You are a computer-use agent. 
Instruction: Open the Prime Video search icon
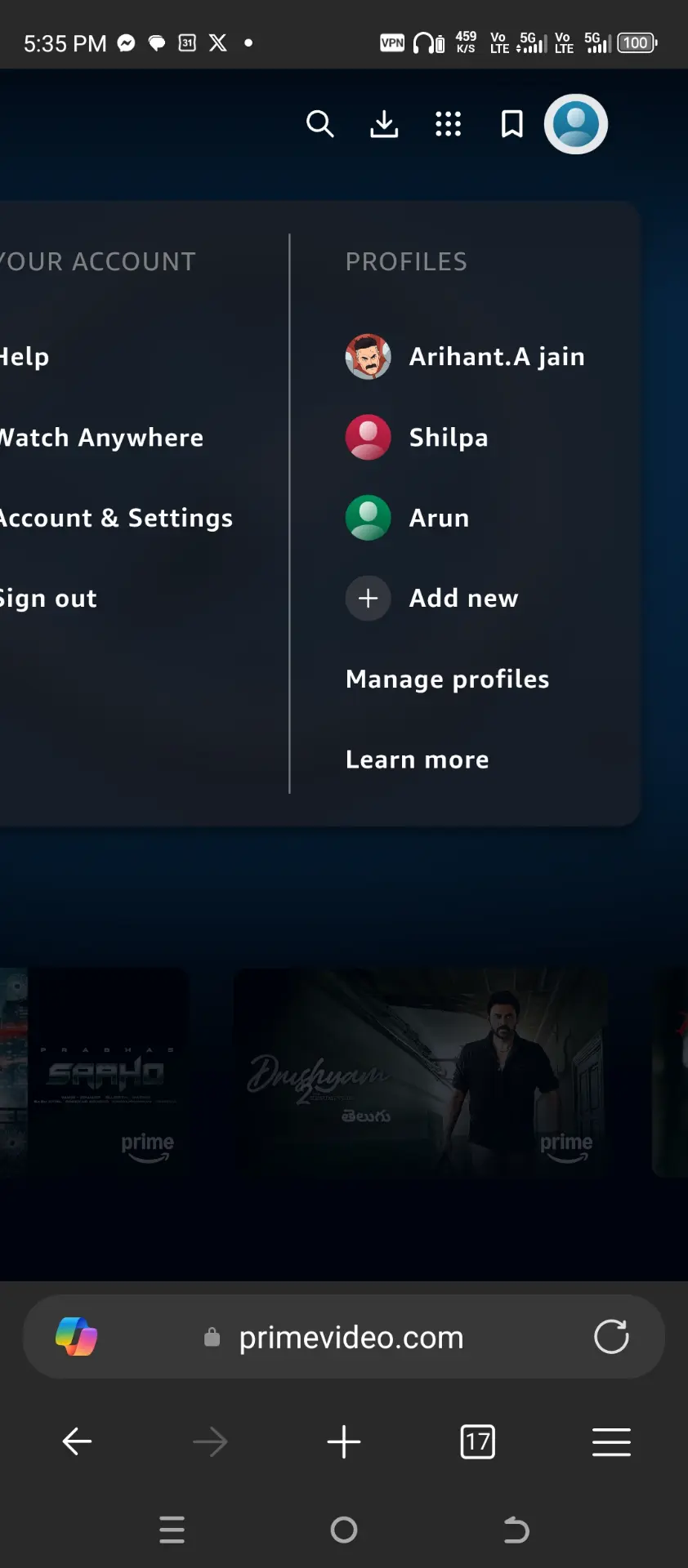tap(320, 124)
